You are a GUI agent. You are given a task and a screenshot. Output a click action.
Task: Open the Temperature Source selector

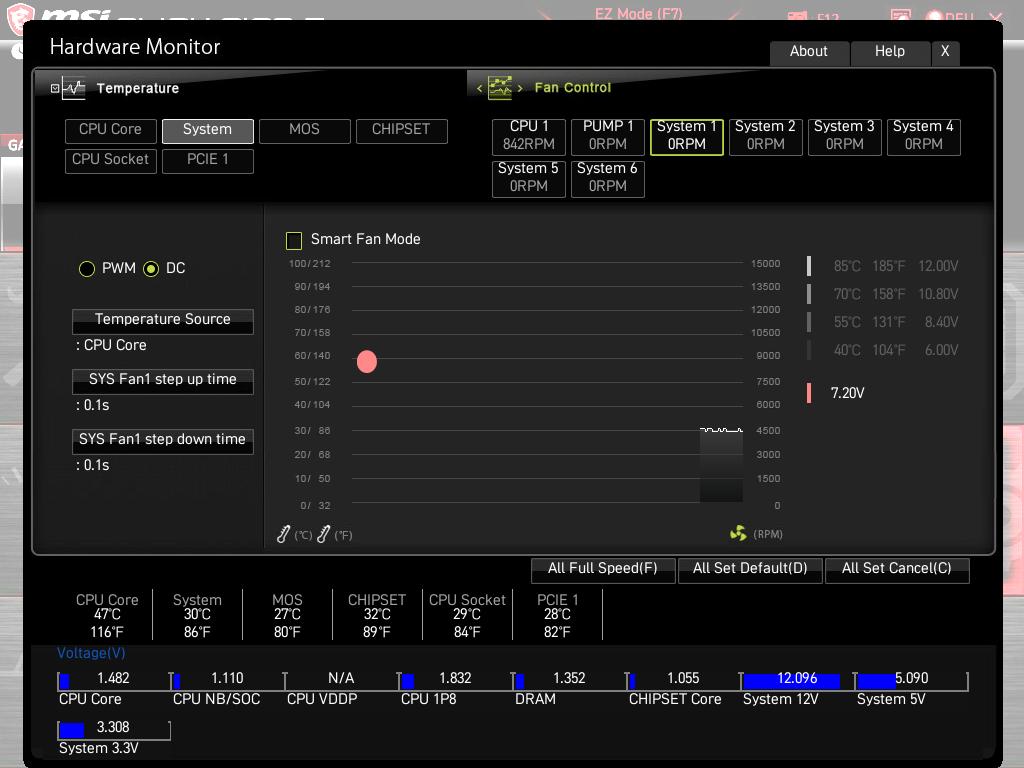[163, 321]
